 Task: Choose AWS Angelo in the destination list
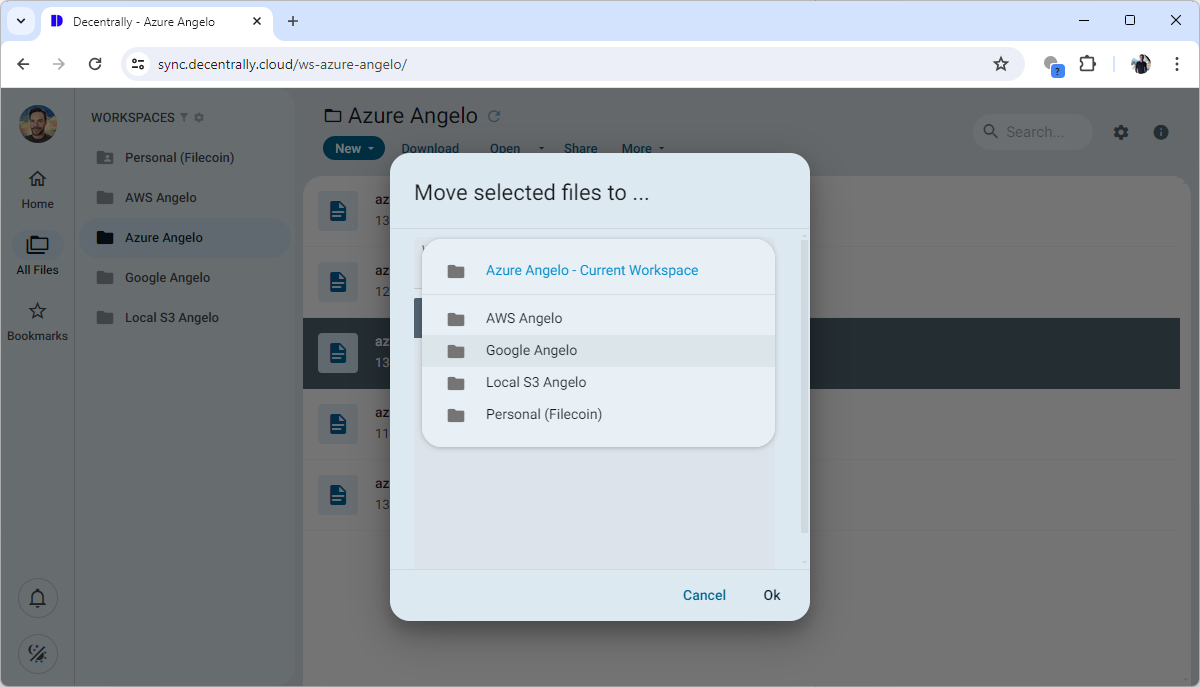[524, 319]
